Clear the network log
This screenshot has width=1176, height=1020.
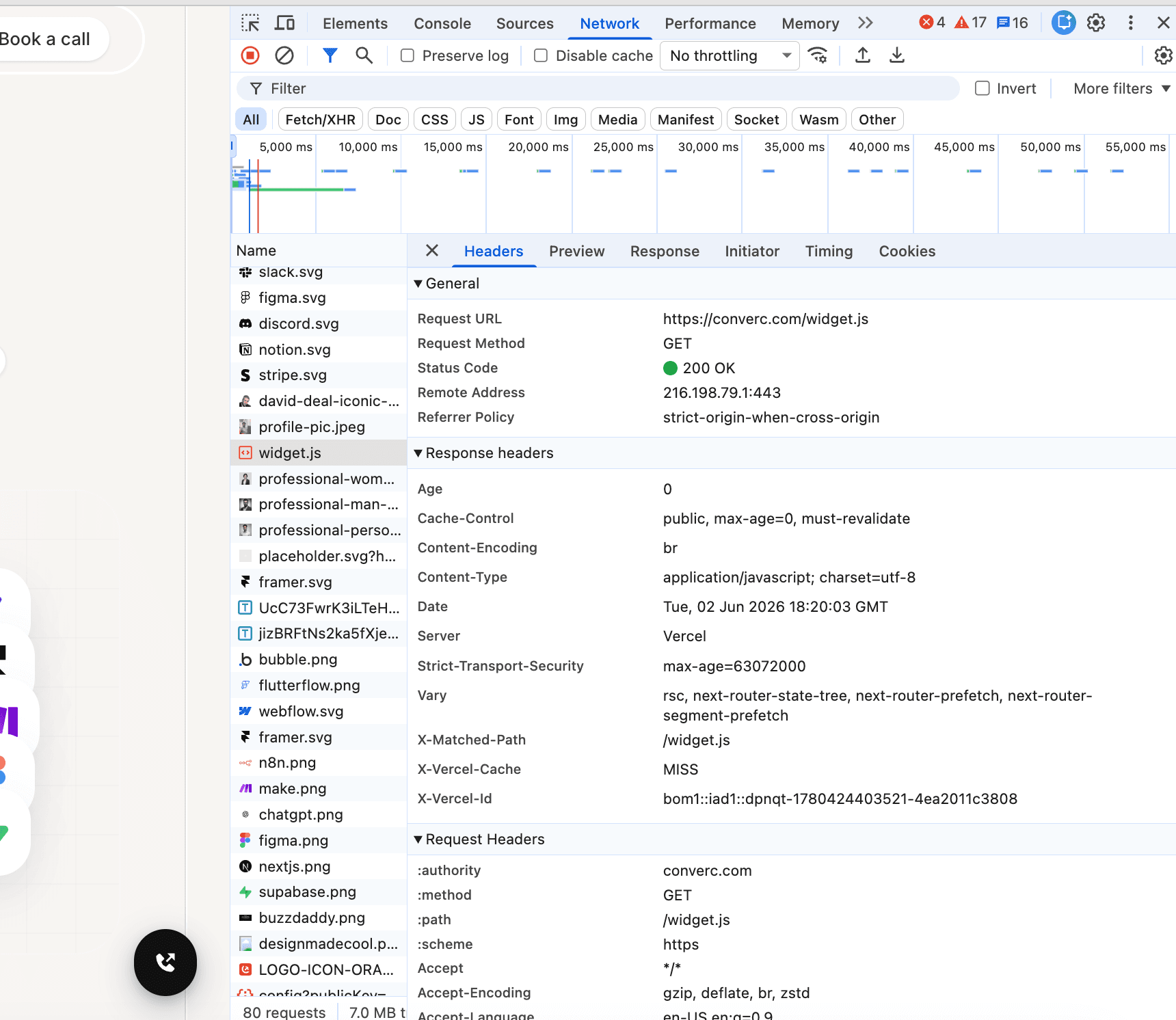pos(284,55)
